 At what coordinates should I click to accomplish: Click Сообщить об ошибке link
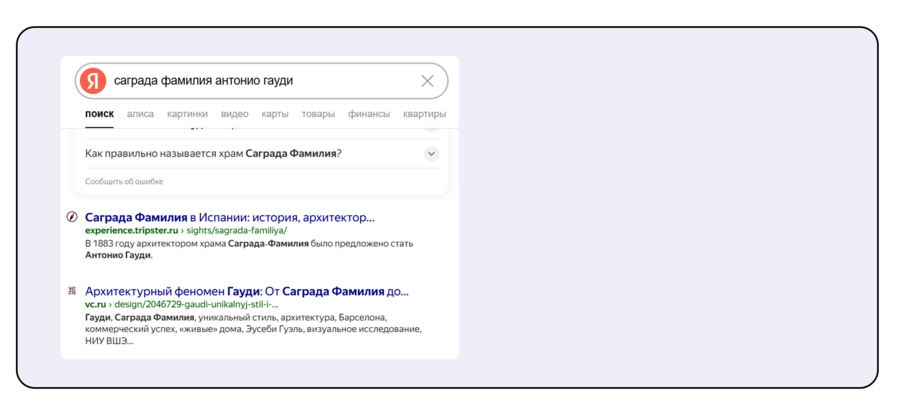pyautogui.click(x=124, y=181)
